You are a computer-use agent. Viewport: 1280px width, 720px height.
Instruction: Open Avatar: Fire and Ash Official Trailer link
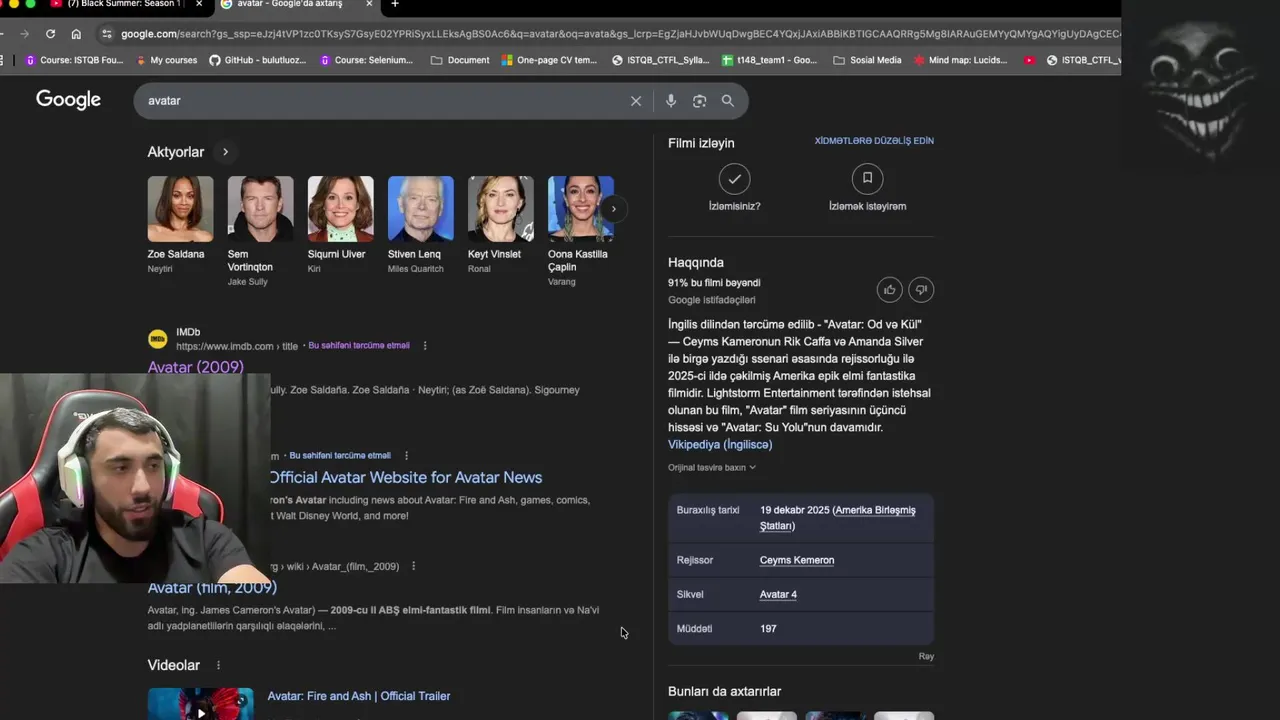(x=359, y=696)
